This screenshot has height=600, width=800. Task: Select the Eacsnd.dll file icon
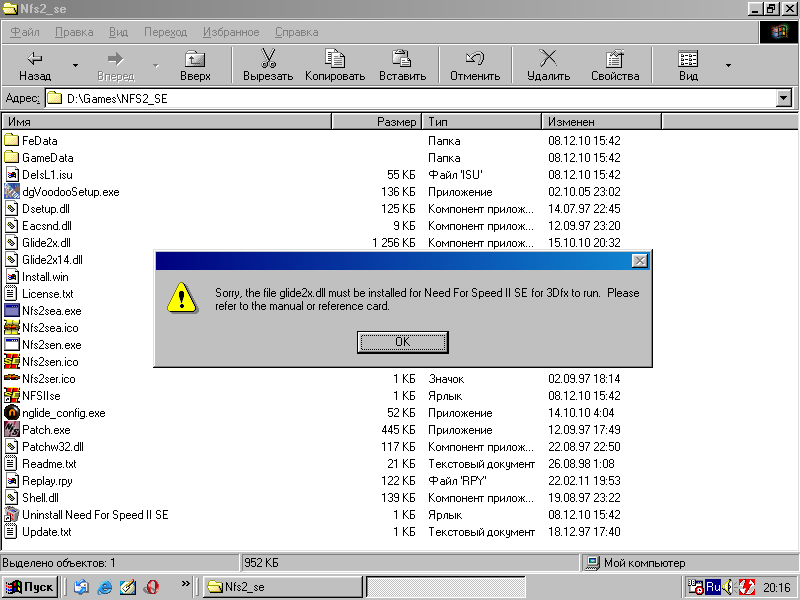[11, 226]
